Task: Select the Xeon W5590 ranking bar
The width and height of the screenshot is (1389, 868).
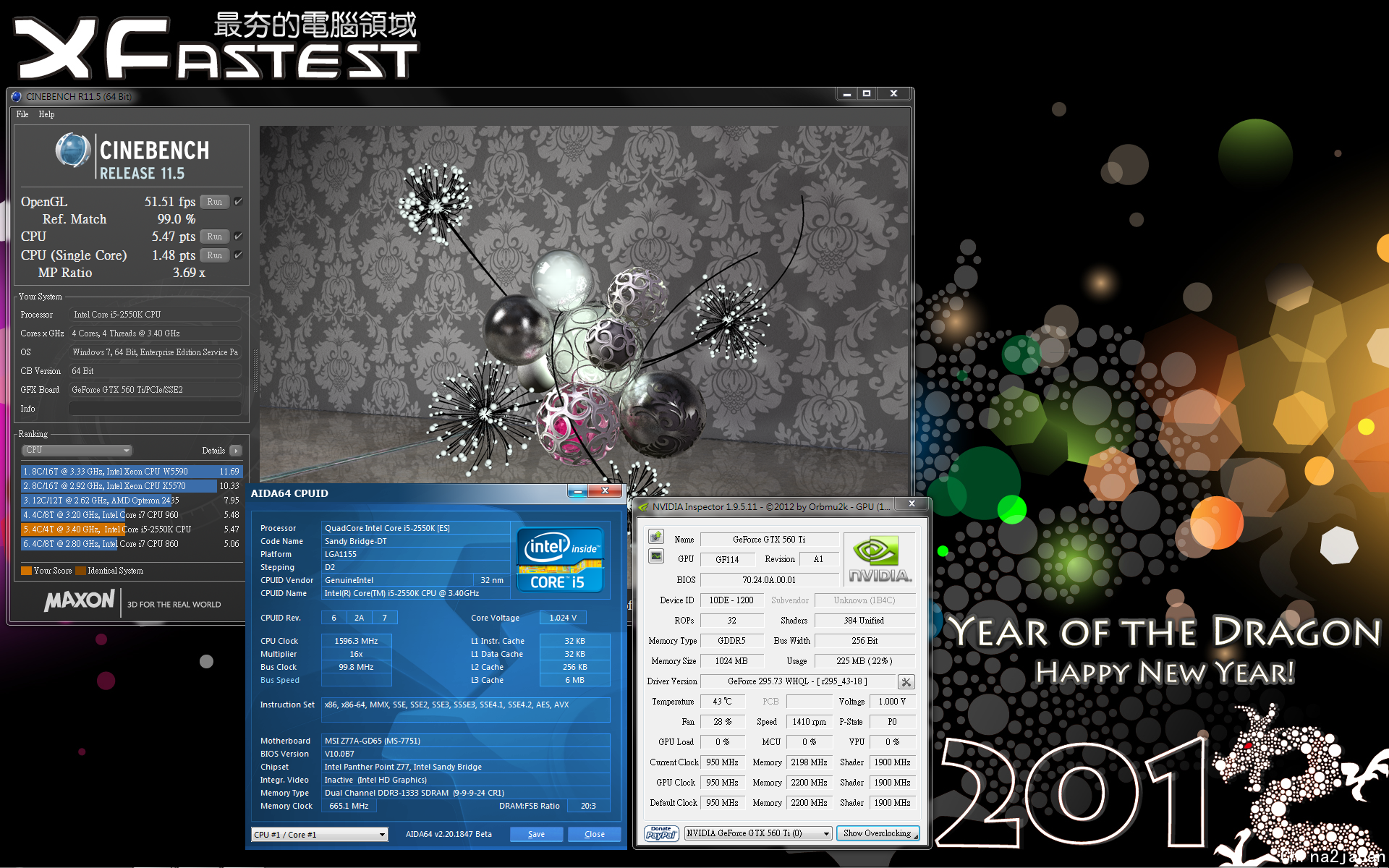Action: tap(132, 472)
